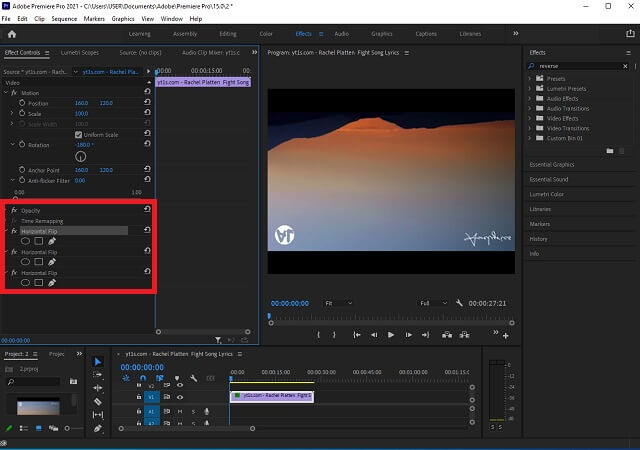Open Program monitor settings wrench

pyautogui.click(x=459, y=303)
